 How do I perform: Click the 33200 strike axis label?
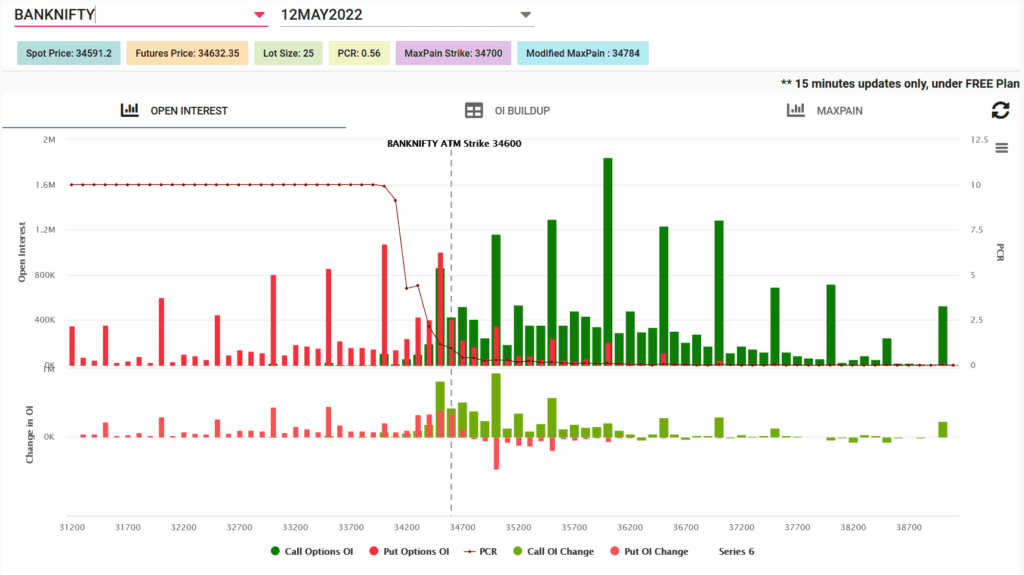click(295, 527)
